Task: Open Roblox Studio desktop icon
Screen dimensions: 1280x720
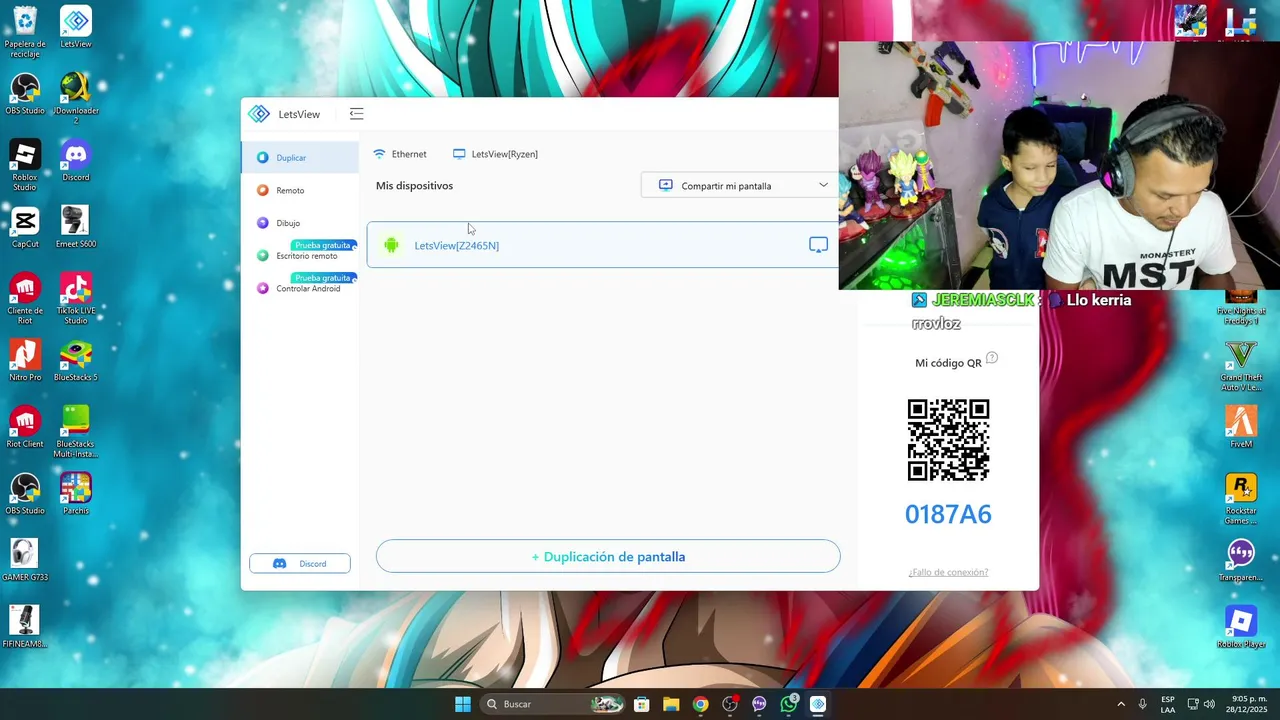Action: point(24,165)
